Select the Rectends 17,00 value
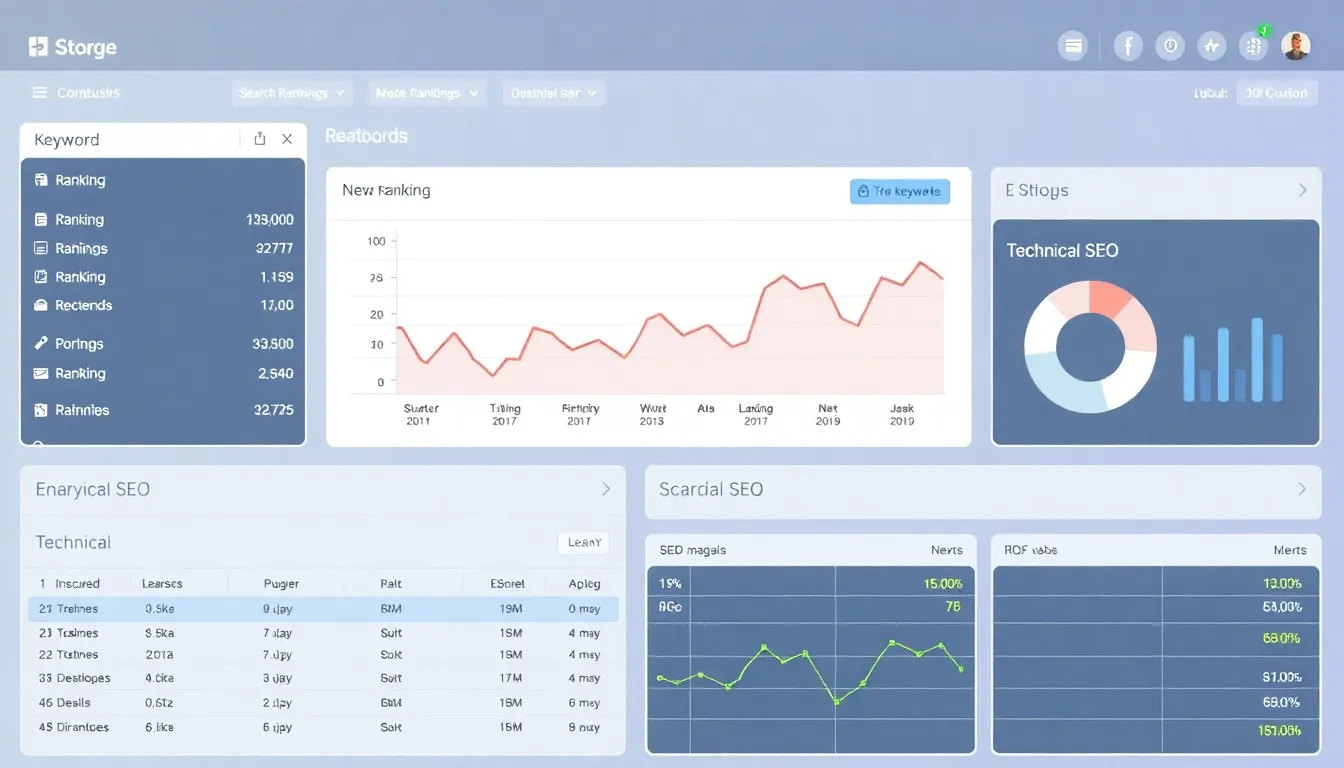This screenshot has width=1344, height=768. click(x=277, y=305)
